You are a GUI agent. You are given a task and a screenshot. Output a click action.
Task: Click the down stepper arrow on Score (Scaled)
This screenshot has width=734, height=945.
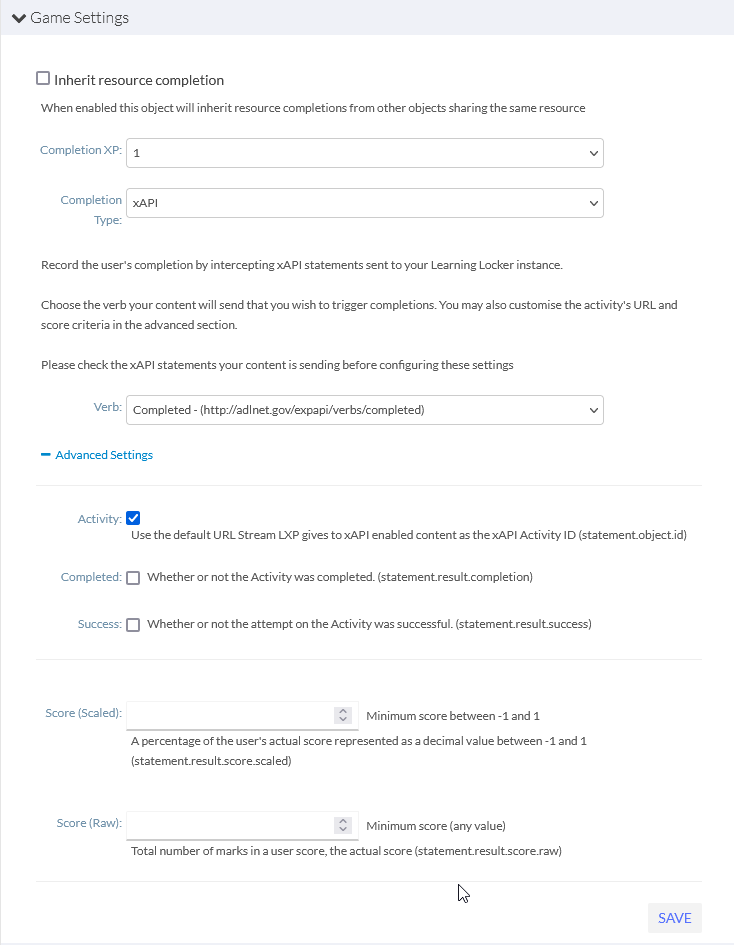(342, 719)
